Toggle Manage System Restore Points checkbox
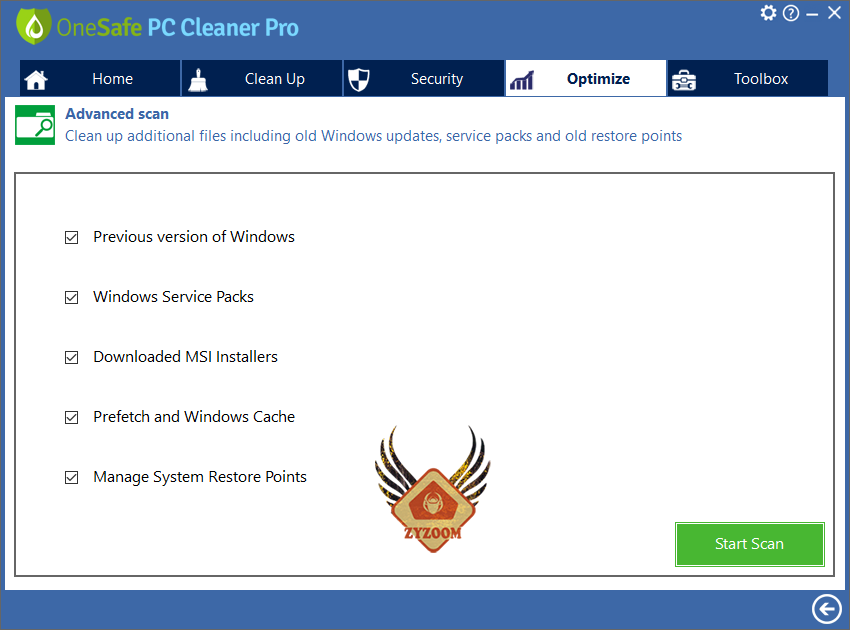 (72, 478)
